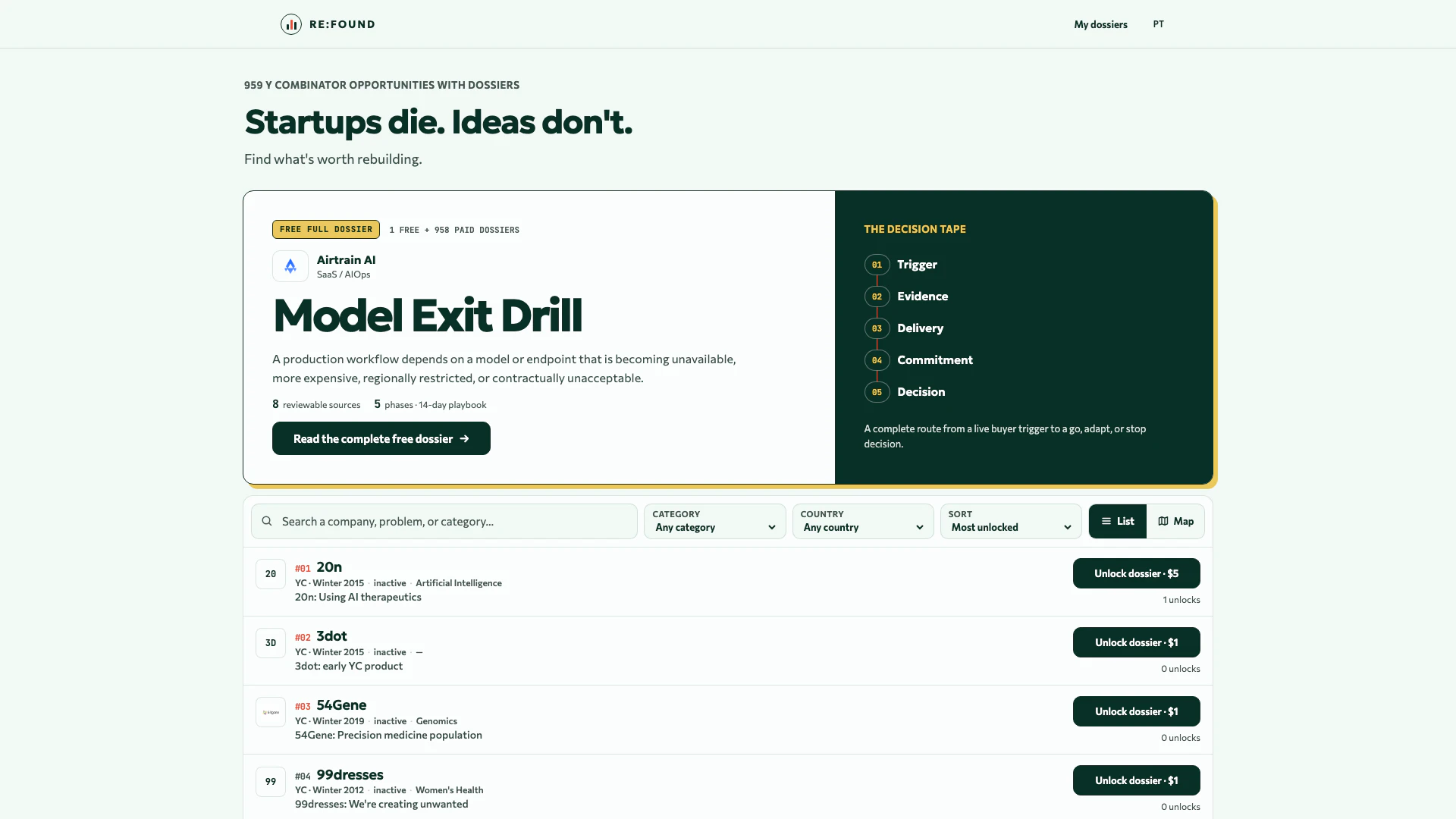Click THE DECISION TAPE heading
The image size is (1456, 819).
tap(915, 229)
